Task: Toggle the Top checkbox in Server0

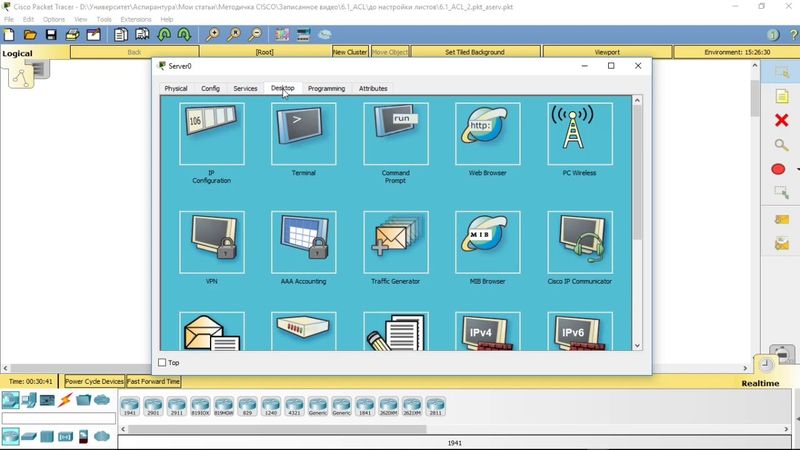Action: tap(162, 362)
